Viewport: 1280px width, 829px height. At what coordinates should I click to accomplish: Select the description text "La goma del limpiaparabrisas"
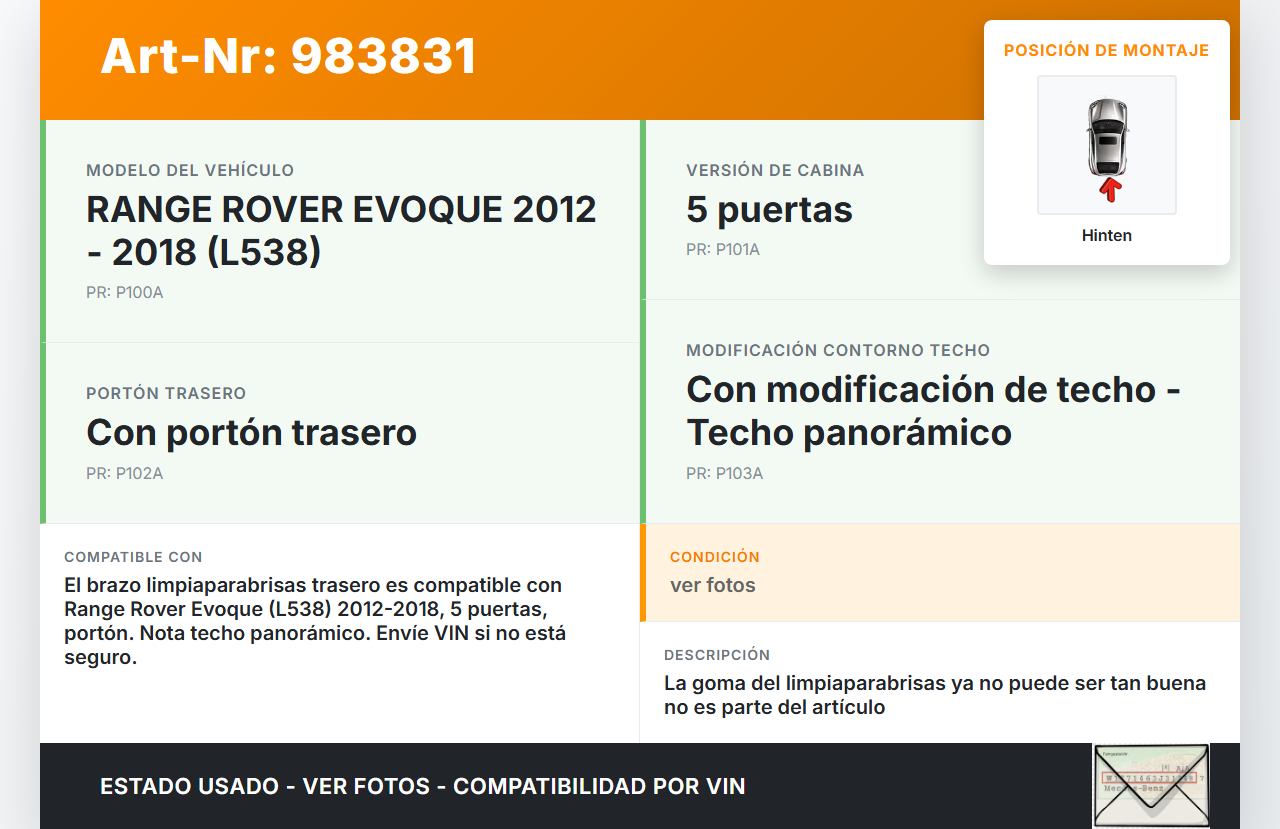click(935, 695)
